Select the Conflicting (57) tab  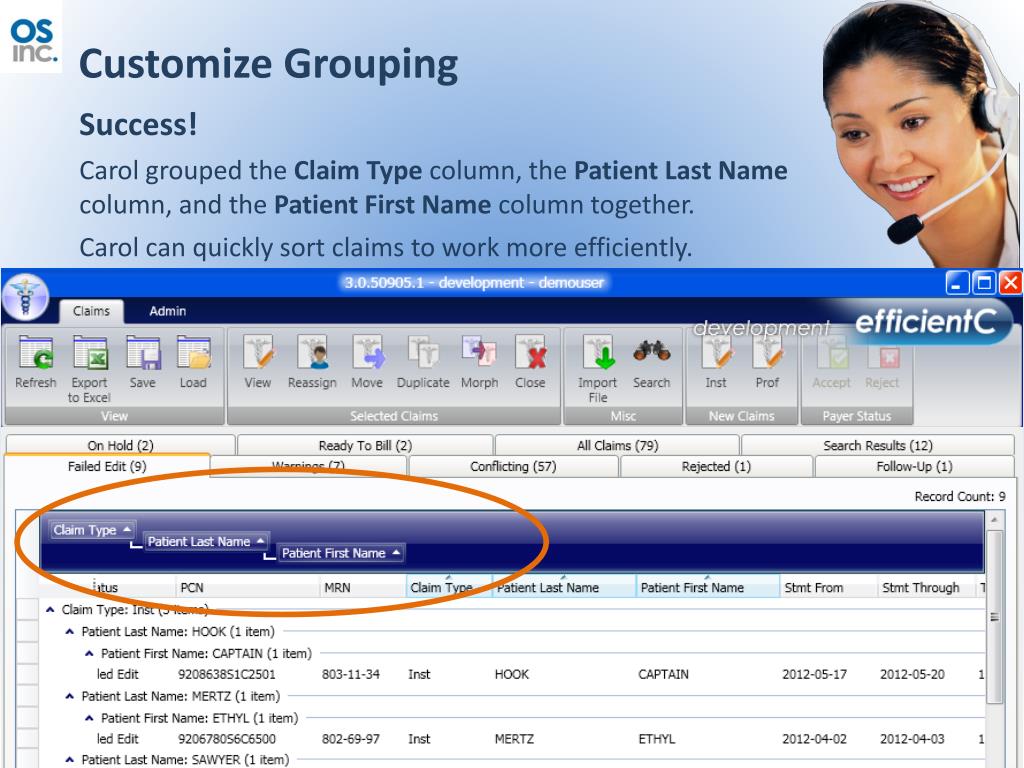pos(513,466)
